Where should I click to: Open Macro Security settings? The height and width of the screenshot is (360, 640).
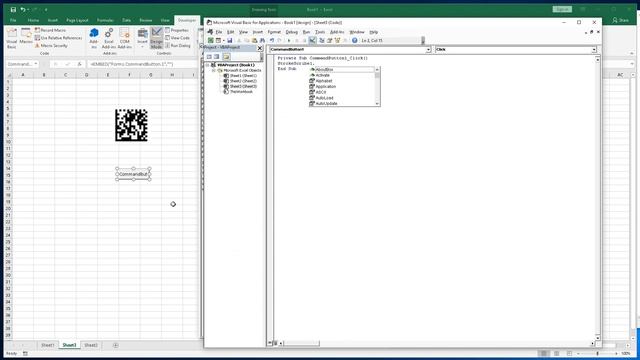(x=51, y=46)
